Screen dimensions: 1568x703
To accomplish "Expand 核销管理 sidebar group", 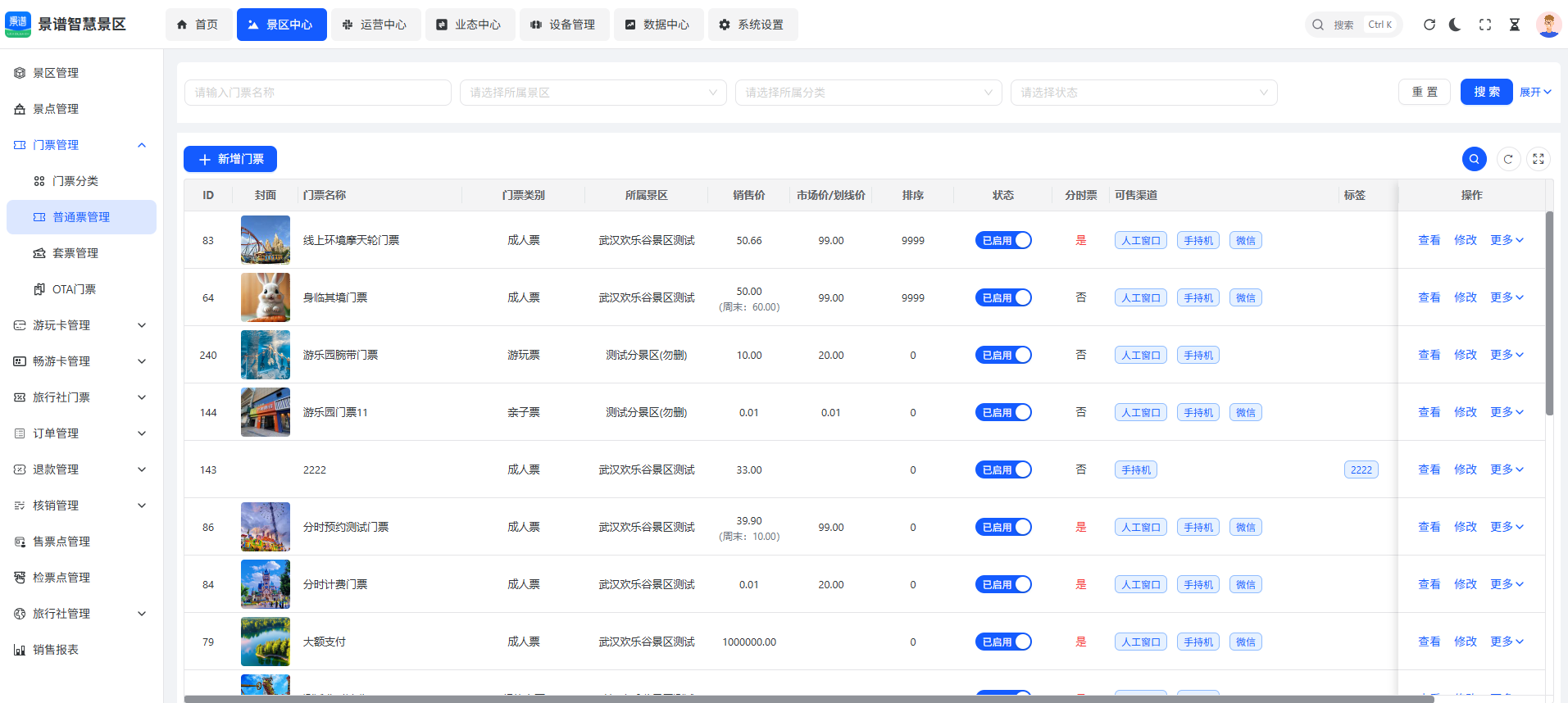I will click(81, 506).
